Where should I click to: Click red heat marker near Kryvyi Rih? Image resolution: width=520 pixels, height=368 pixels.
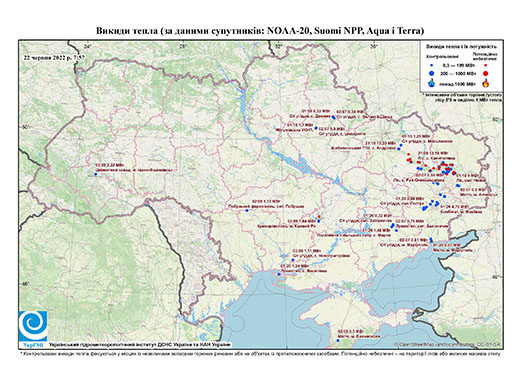(319, 217)
